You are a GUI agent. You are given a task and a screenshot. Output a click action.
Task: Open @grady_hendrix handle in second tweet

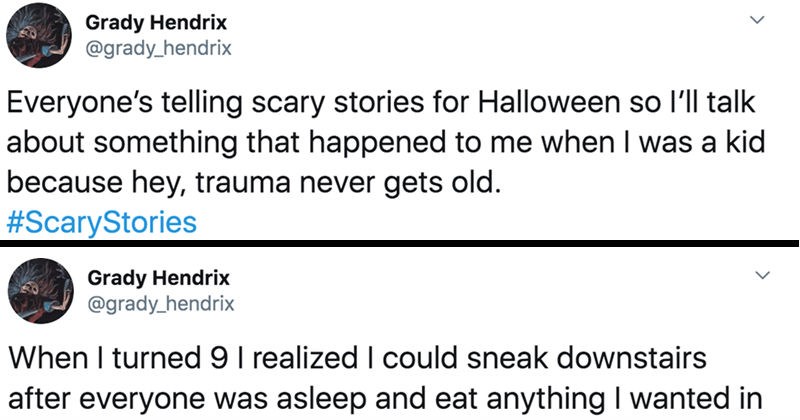161,304
